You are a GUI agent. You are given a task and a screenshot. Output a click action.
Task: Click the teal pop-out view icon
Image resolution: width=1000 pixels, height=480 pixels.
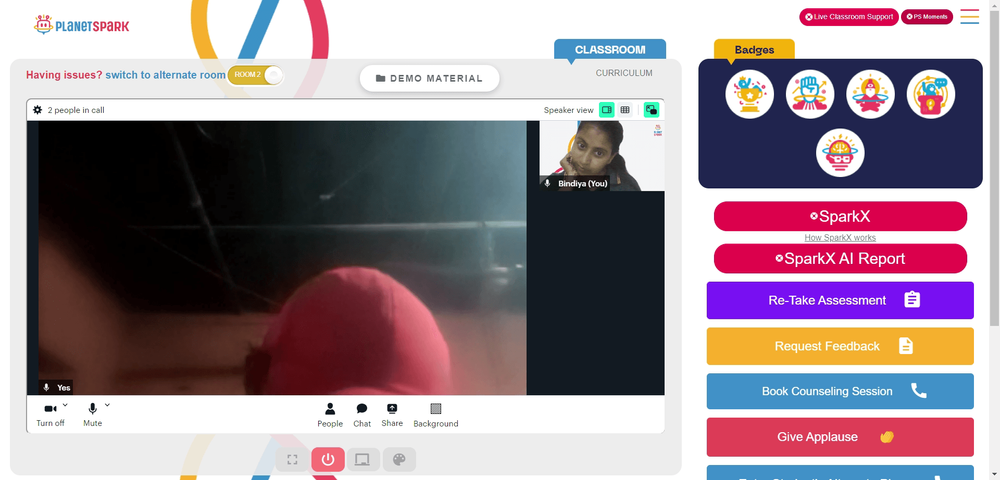click(651, 110)
